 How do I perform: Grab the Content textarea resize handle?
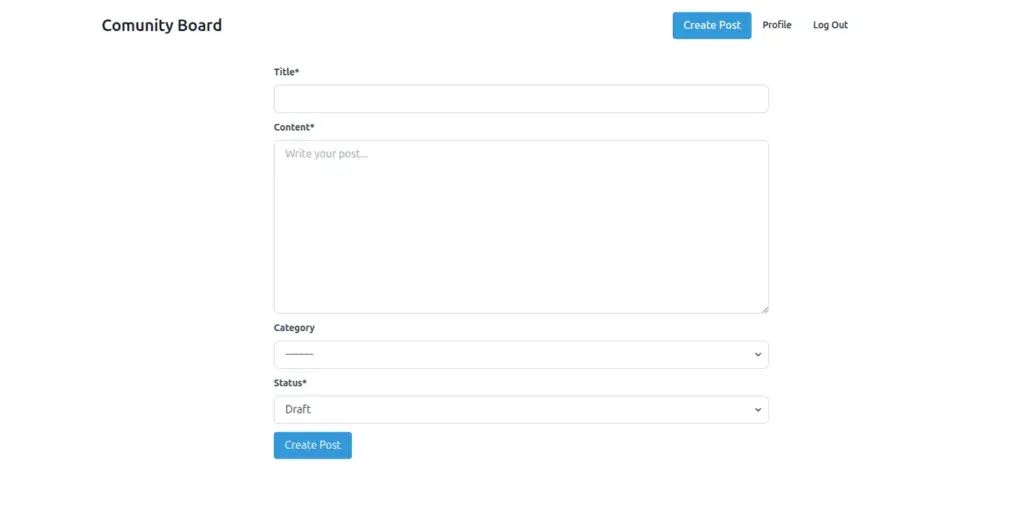(x=764, y=309)
